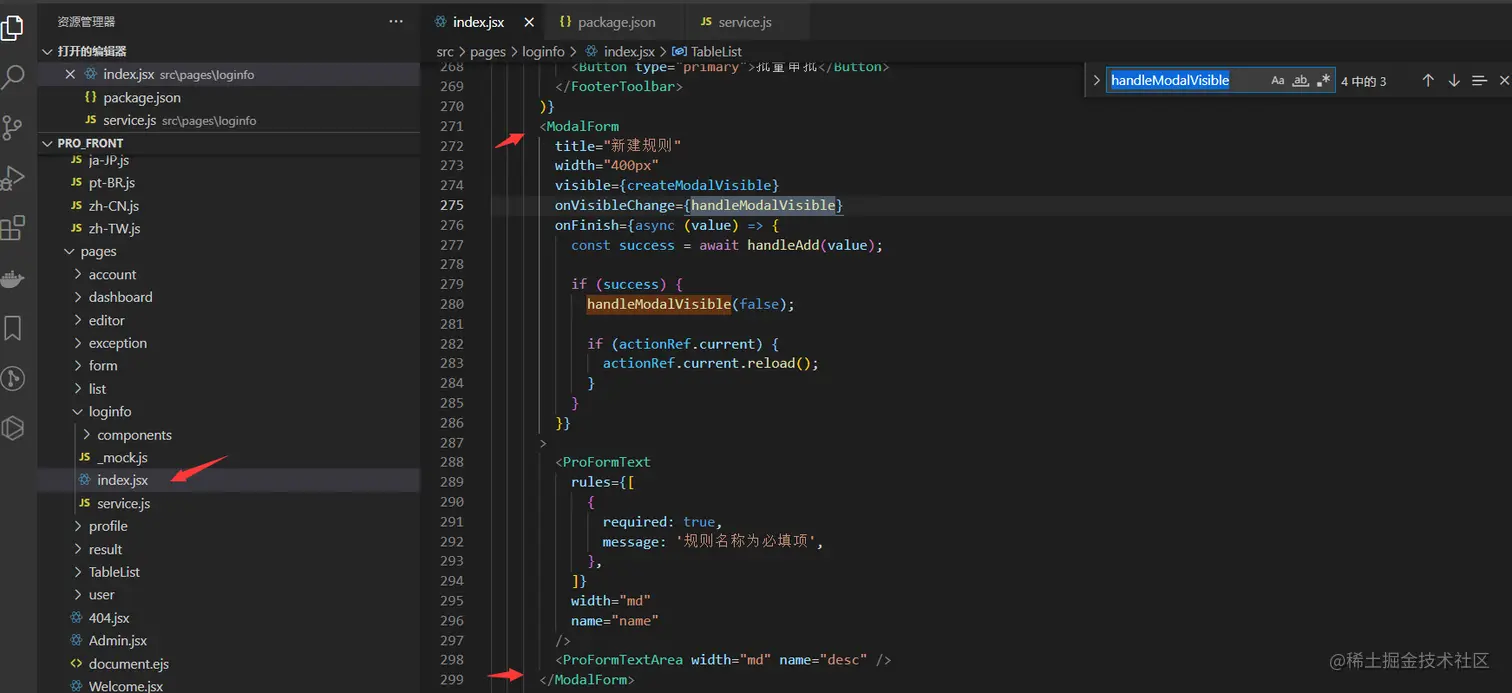Close index.jsx in the open editors list
The height and width of the screenshot is (693, 1512).
(70, 74)
